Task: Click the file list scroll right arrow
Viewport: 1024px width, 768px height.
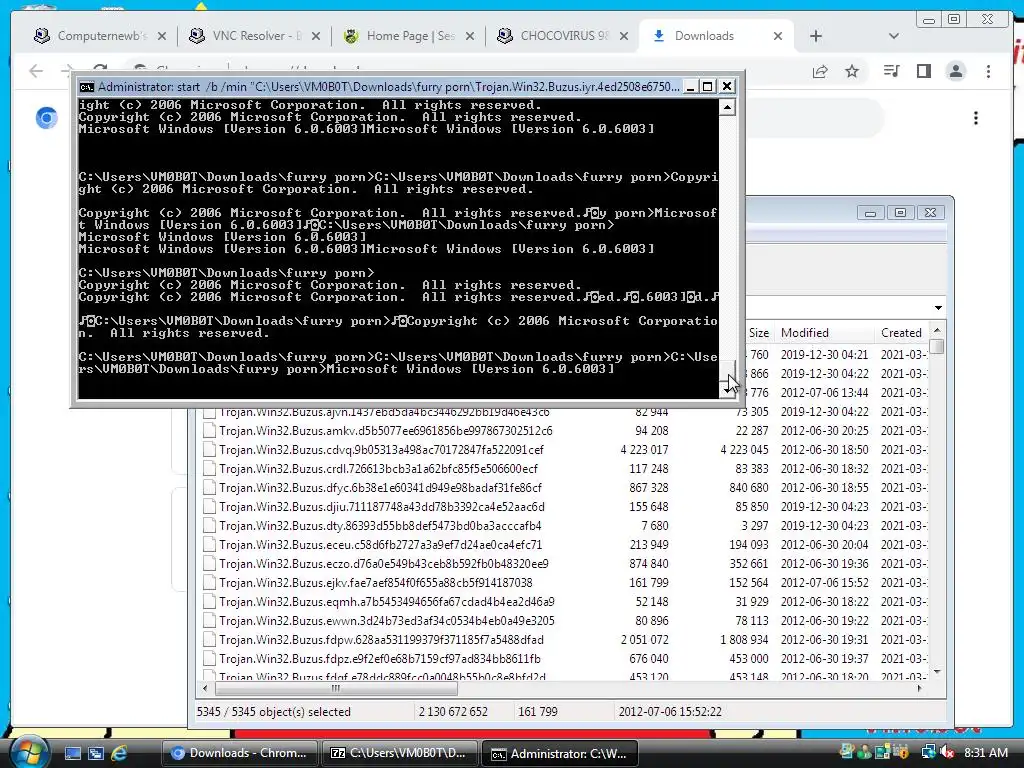Action: [x=919, y=688]
